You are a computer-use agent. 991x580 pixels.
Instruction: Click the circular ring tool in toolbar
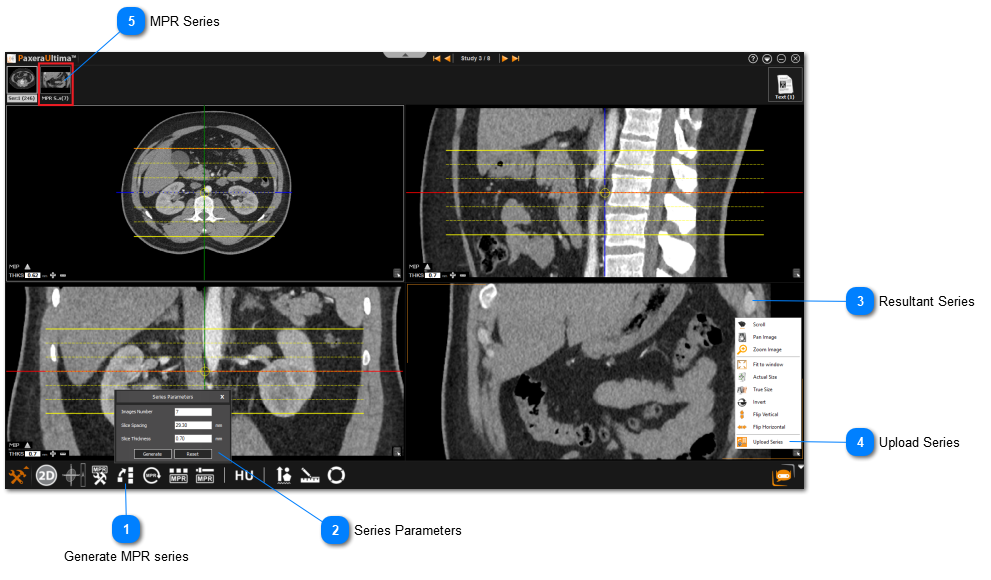pyautogui.click(x=337, y=476)
